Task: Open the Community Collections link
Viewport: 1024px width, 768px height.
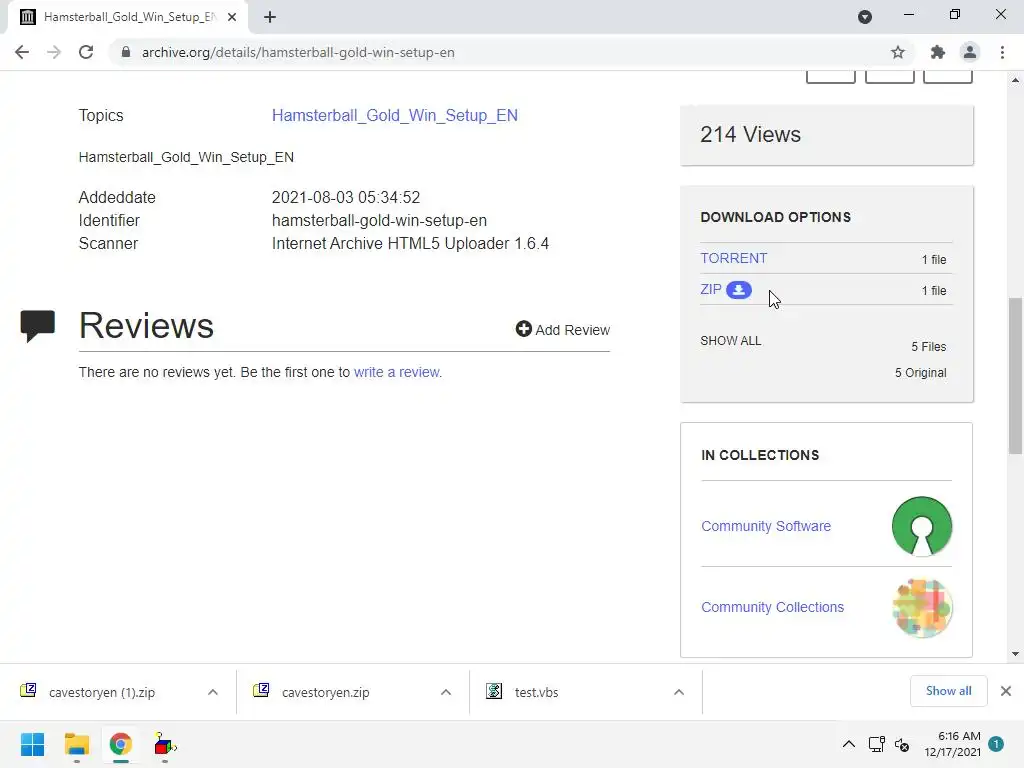Action: pyautogui.click(x=772, y=607)
